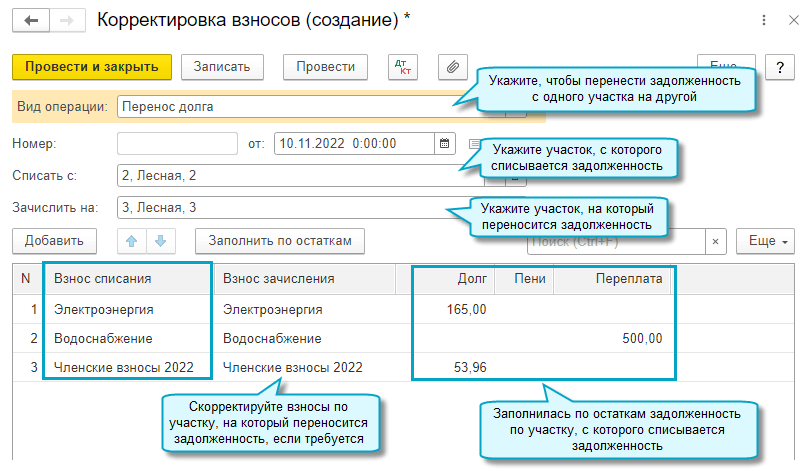The image size is (800, 471).
Task: Click the Пени column header
Action: click(x=524, y=279)
